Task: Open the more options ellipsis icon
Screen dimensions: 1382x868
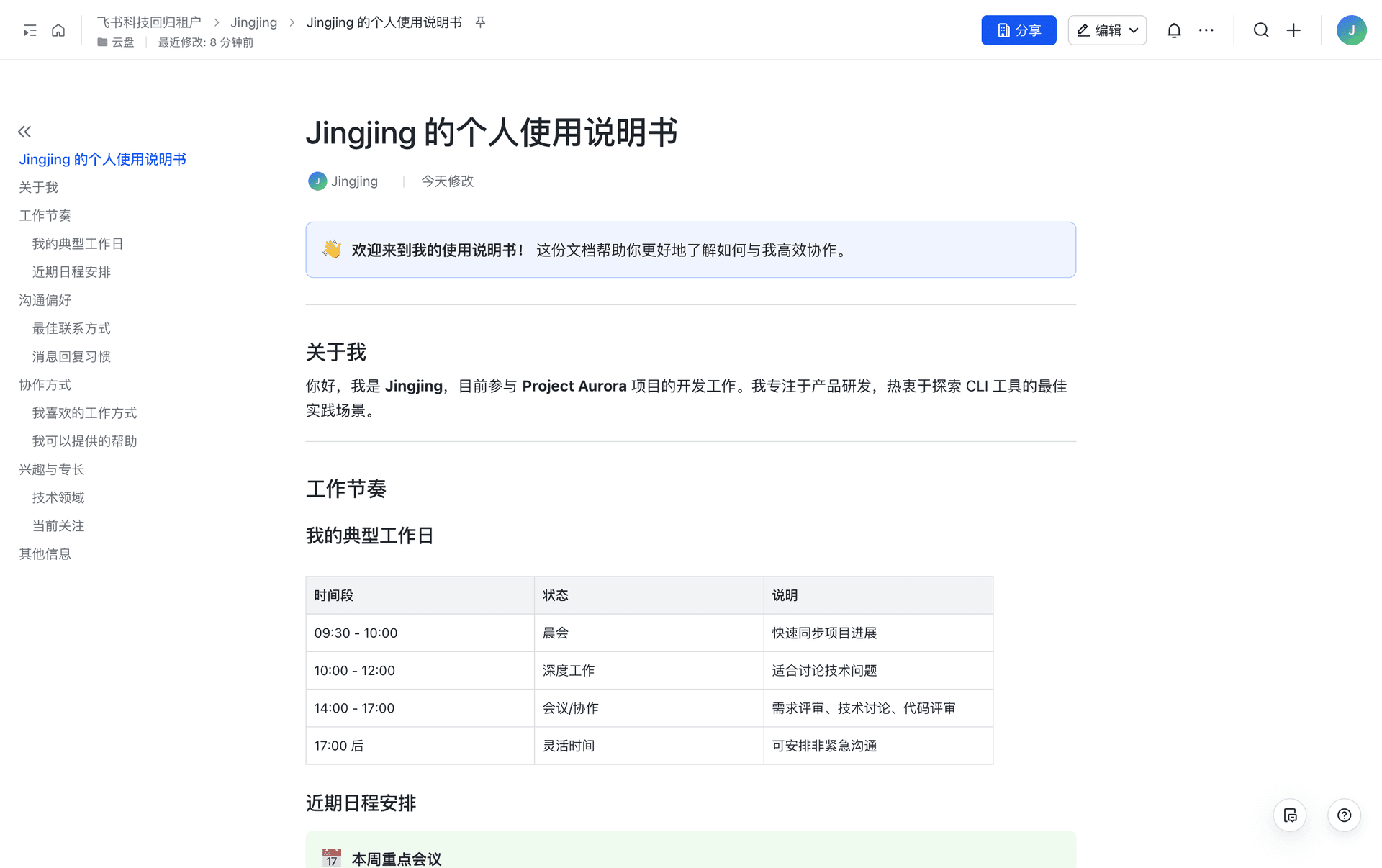Action: coord(1206,30)
